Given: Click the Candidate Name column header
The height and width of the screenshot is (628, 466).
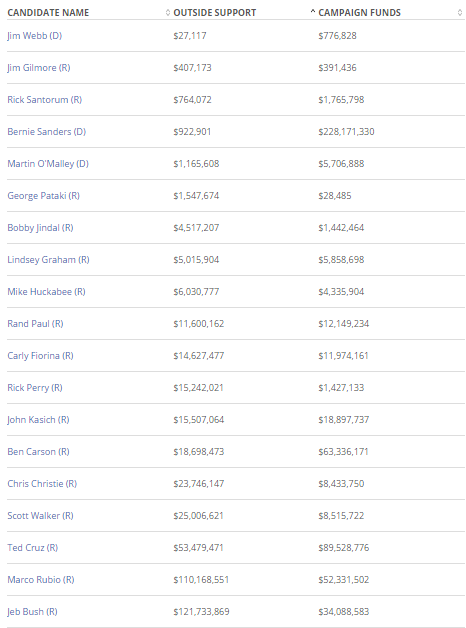Looking at the screenshot, I should pyautogui.click(x=48, y=13).
